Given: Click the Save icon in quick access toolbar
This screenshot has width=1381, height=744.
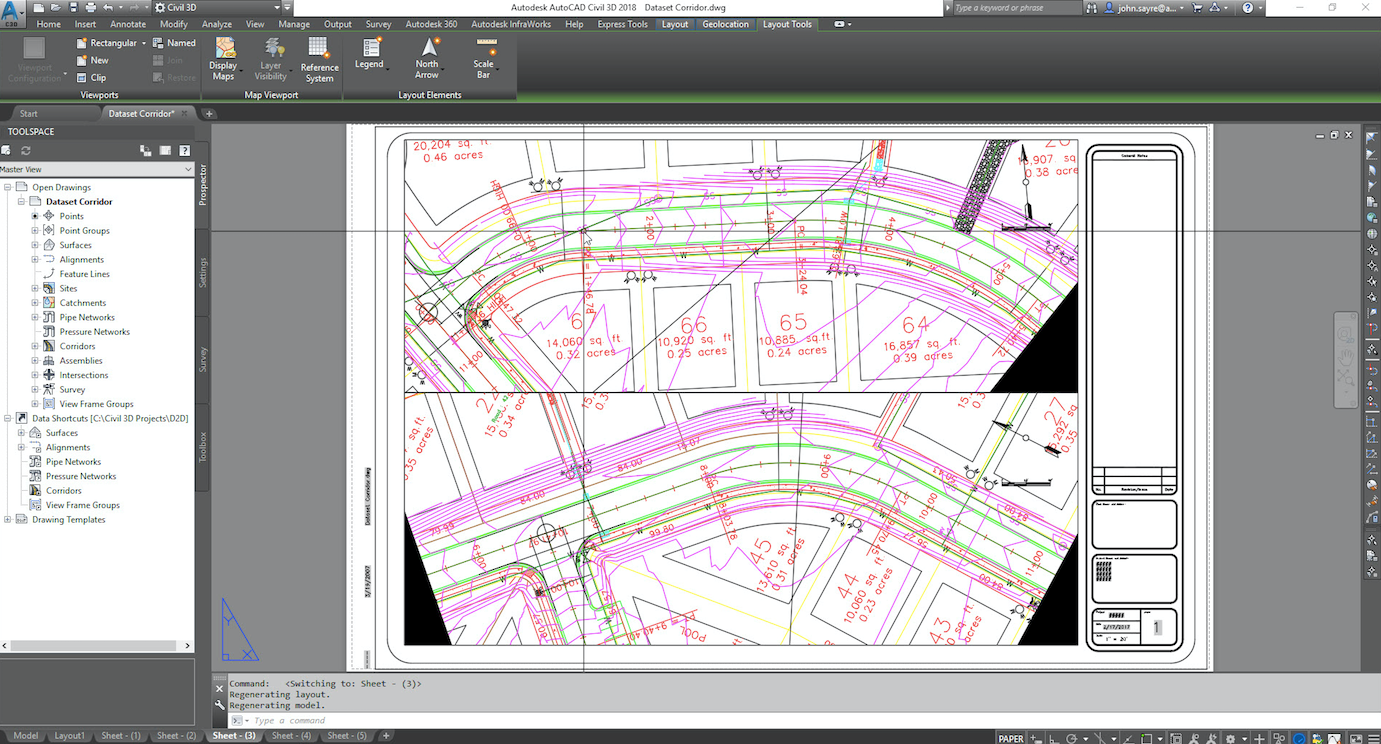Looking at the screenshot, I should pyautogui.click(x=74, y=7).
